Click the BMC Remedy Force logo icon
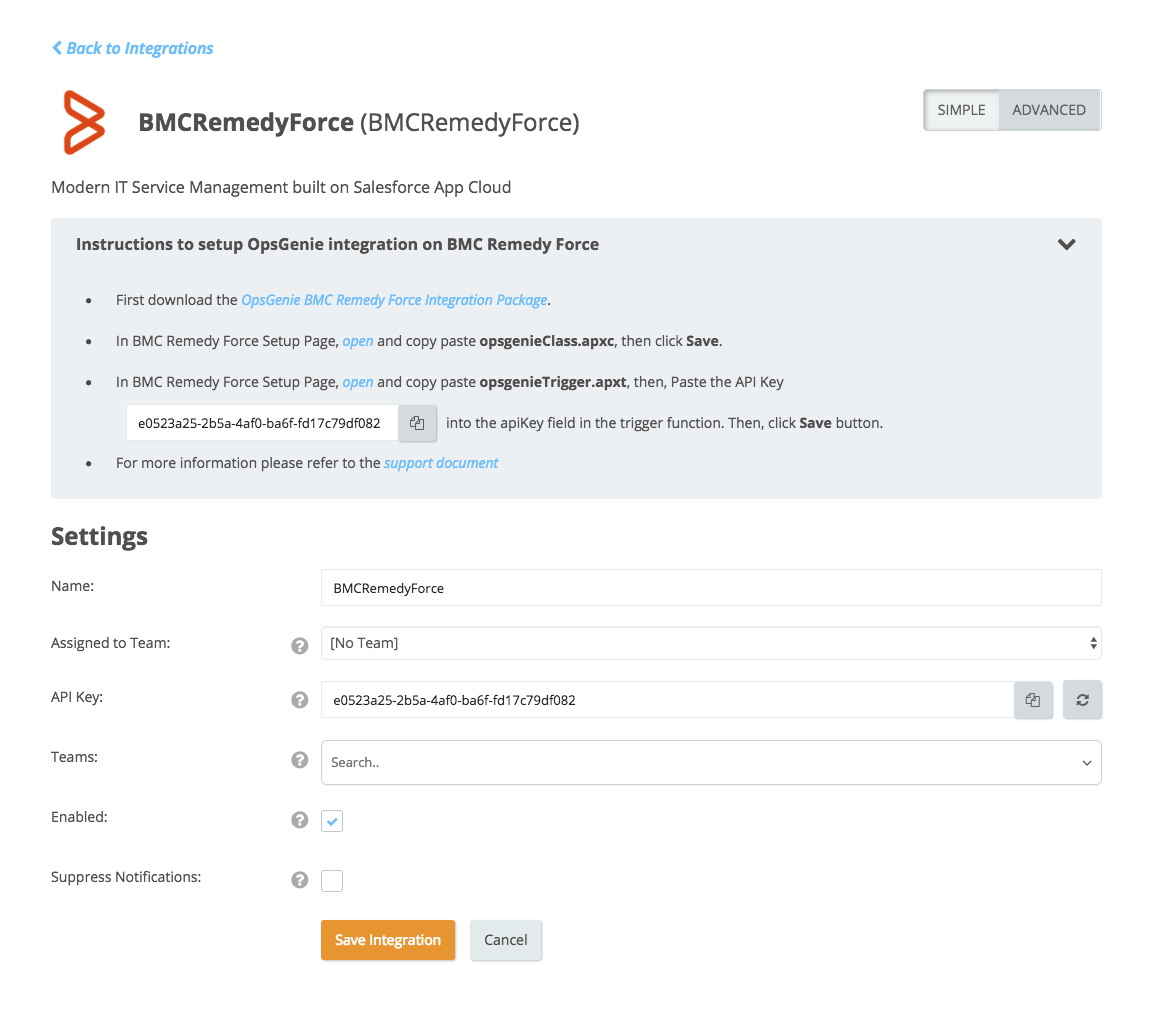This screenshot has width=1163, height=1013. click(84, 122)
